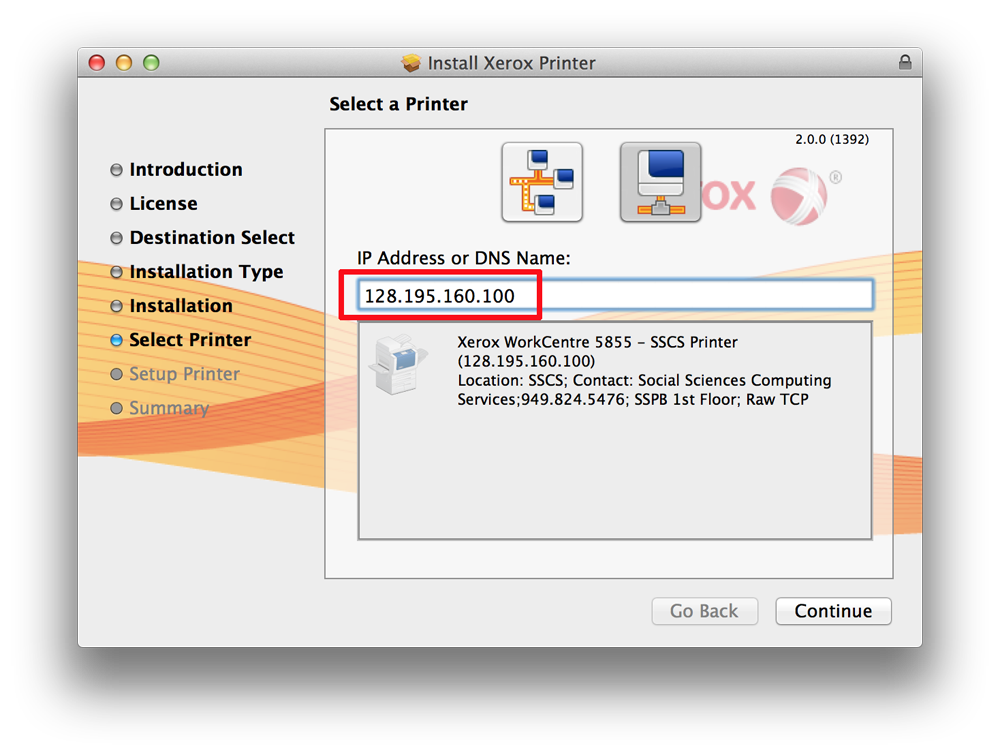
Task: Click the bullet beside the Introduction step
Action: tap(117, 170)
